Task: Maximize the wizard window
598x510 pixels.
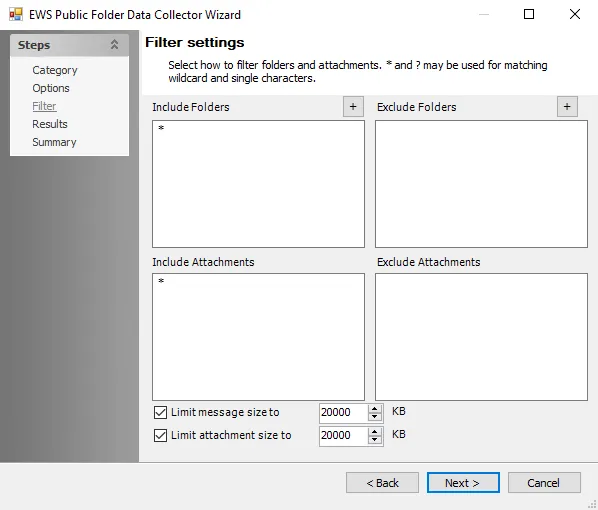Action: tap(529, 14)
